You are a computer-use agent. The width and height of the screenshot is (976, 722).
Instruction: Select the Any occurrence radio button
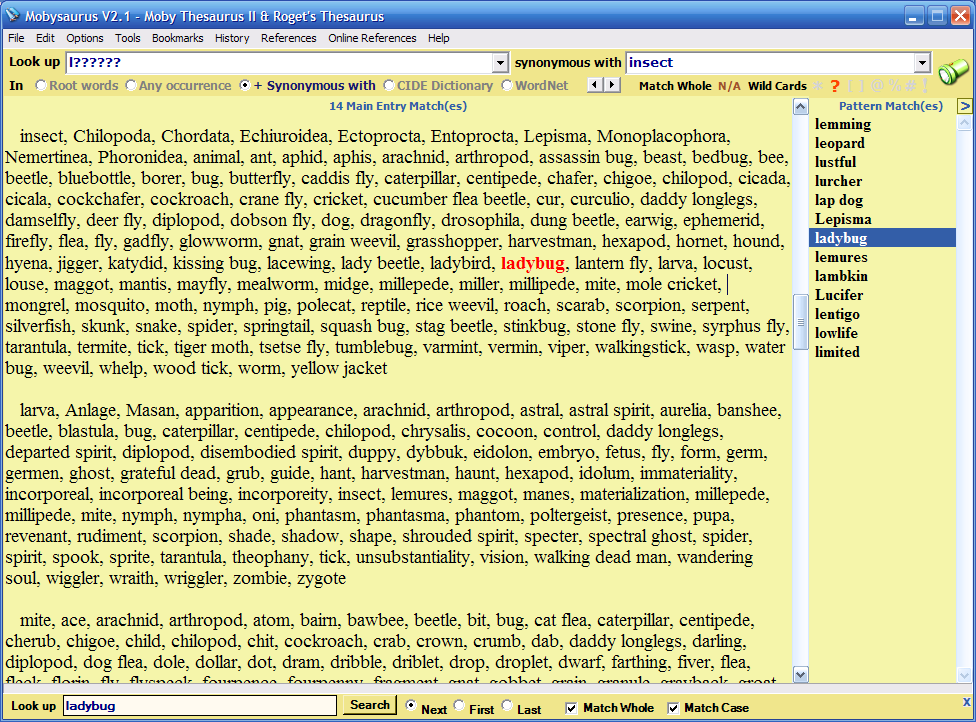pyautogui.click(x=131, y=85)
